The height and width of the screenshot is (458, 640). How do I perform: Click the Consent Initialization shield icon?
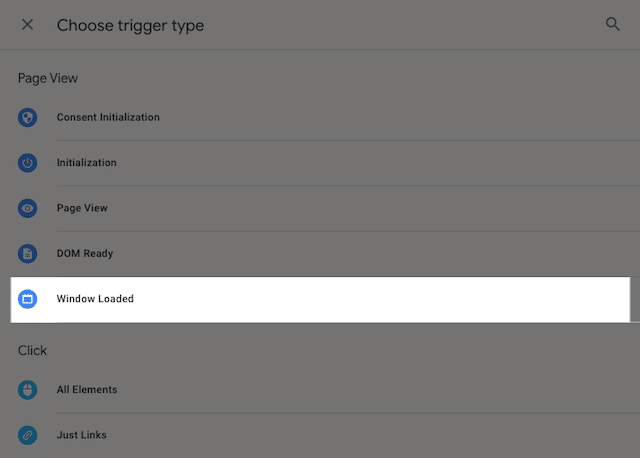(x=27, y=117)
